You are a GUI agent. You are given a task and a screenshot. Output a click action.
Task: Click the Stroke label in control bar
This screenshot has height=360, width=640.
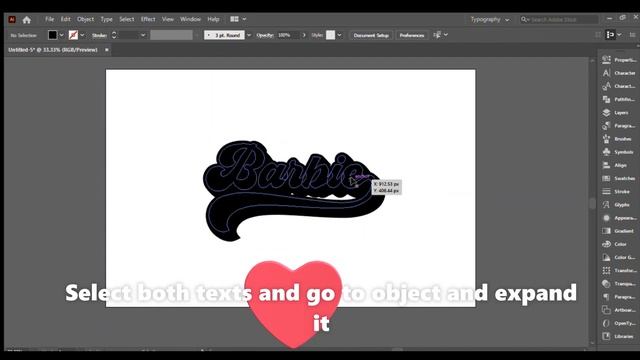tap(99, 36)
